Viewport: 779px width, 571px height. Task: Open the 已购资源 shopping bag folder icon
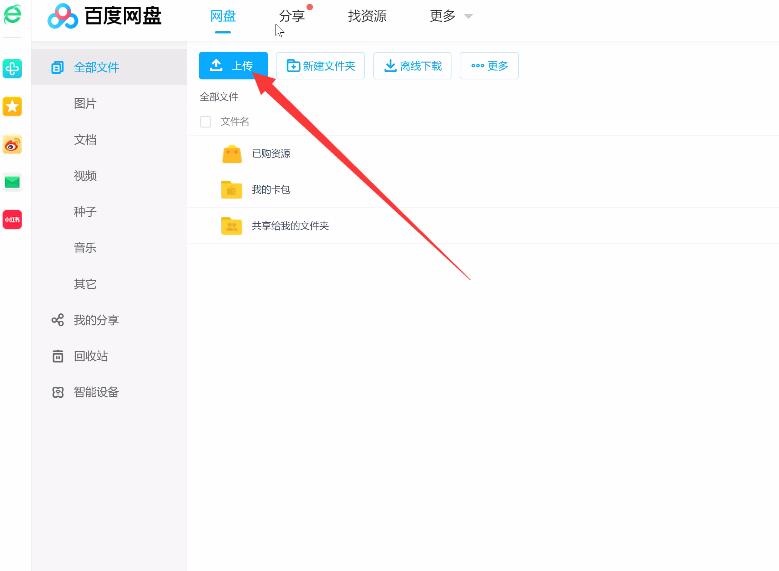tap(232, 154)
